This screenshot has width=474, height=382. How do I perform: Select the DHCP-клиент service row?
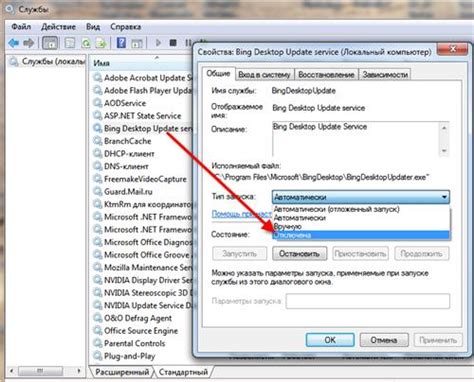coord(124,154)
